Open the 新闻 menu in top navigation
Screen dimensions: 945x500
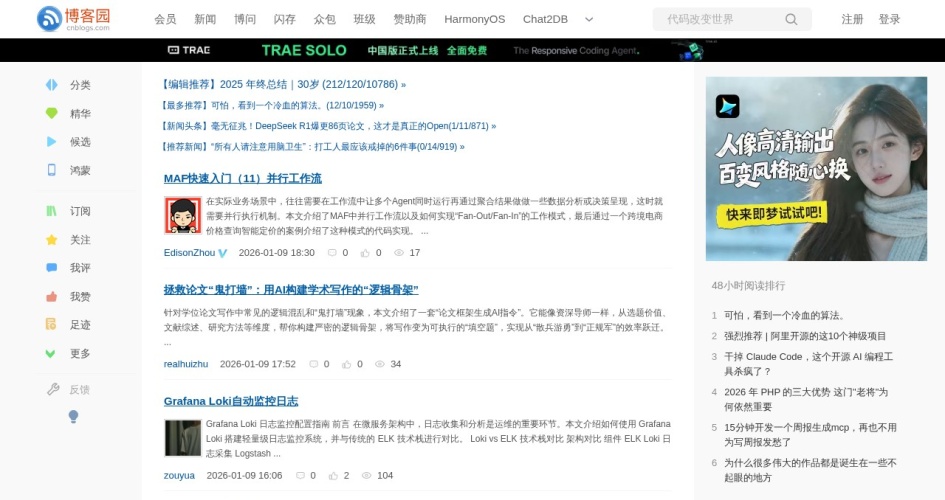205,19
